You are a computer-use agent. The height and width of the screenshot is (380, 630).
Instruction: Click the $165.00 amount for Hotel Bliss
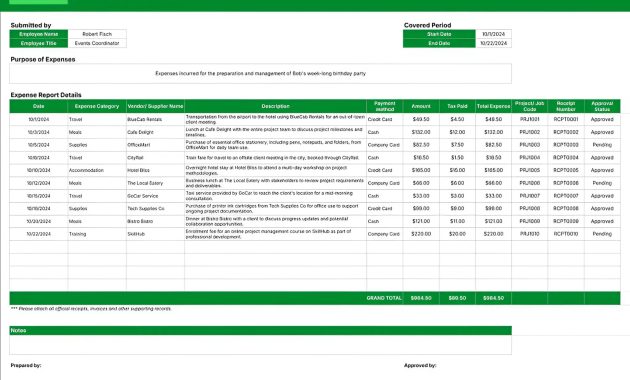[x=421, y=170]
